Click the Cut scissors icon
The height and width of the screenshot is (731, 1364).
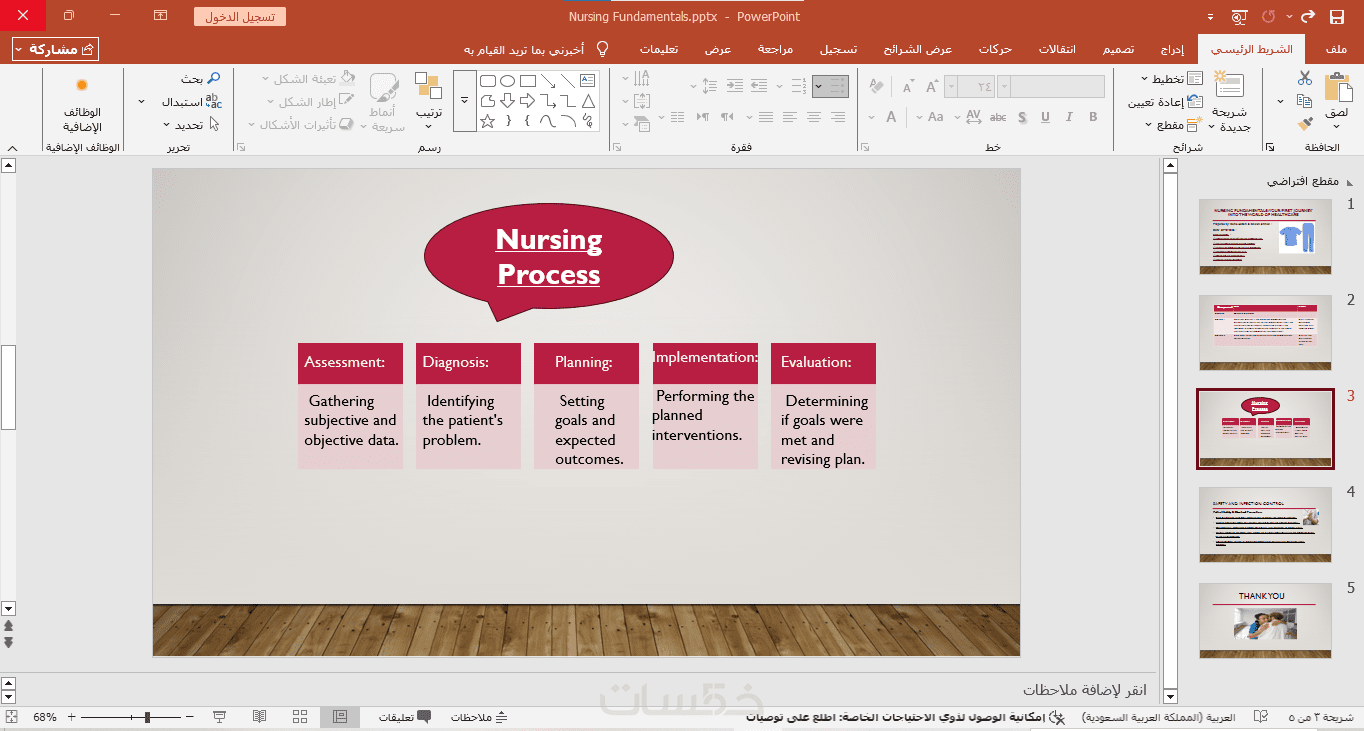(x=1305, y=78)
